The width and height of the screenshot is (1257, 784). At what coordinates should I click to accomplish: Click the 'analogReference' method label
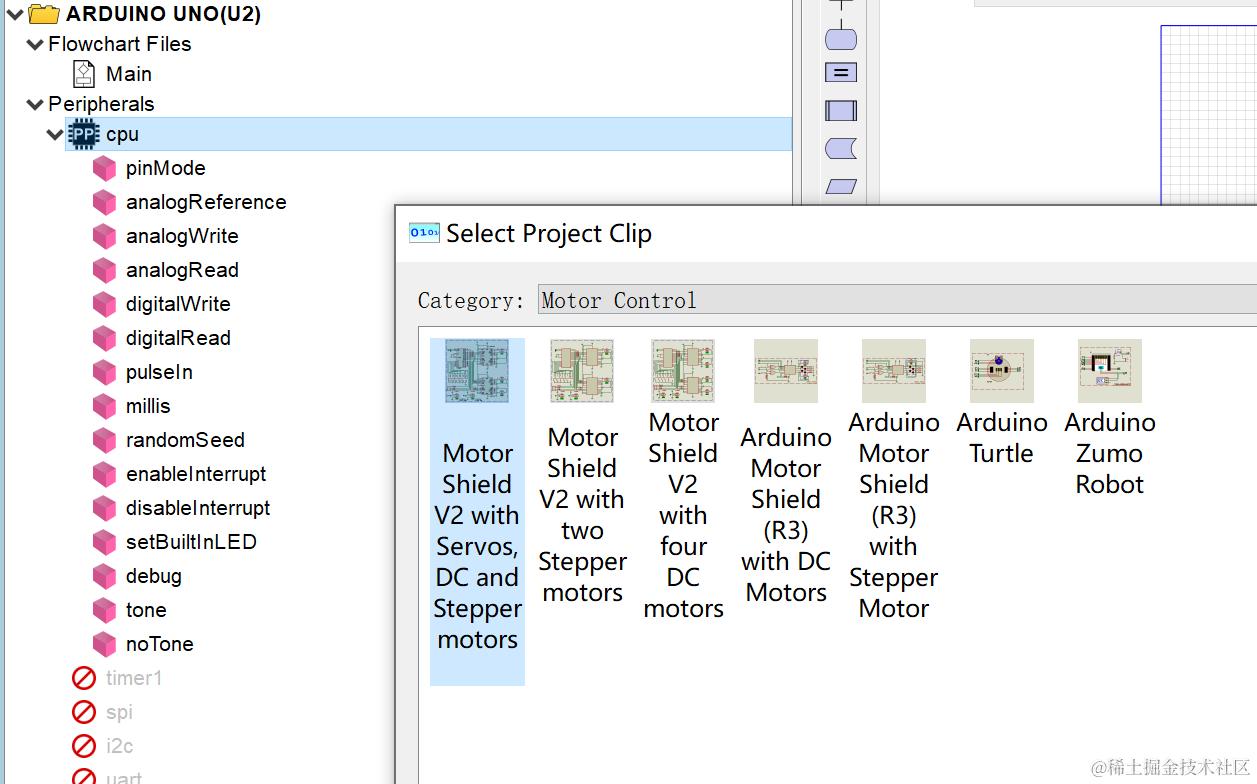pos(206,202)
